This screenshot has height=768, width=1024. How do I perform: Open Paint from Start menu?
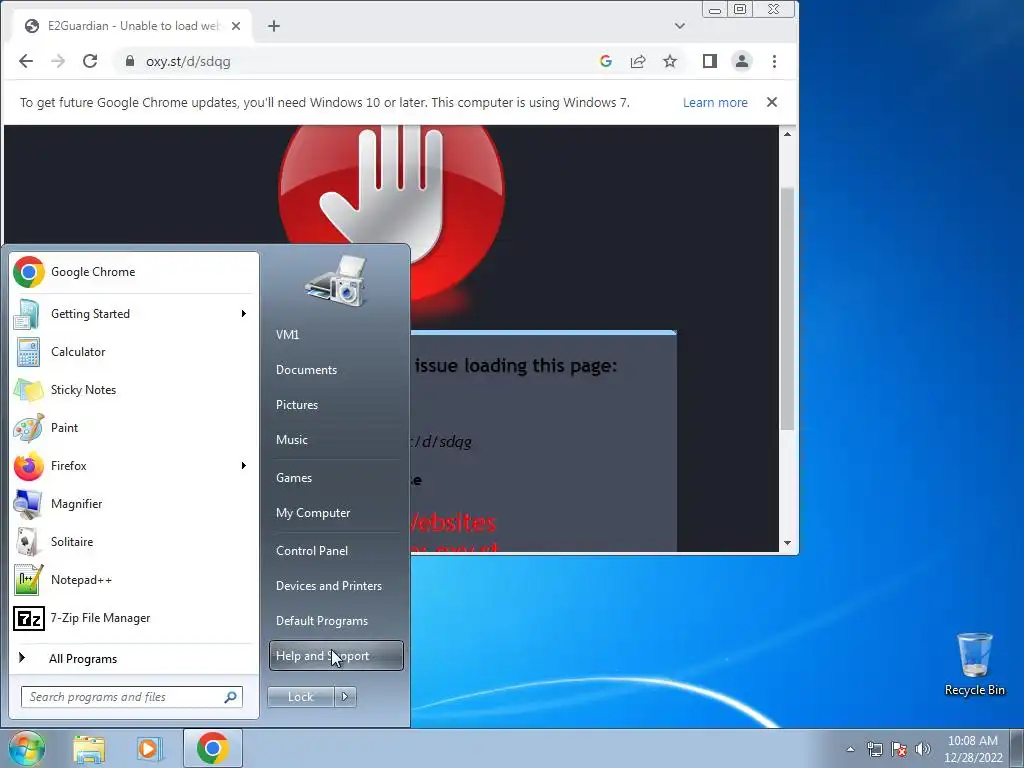[134, 427]
